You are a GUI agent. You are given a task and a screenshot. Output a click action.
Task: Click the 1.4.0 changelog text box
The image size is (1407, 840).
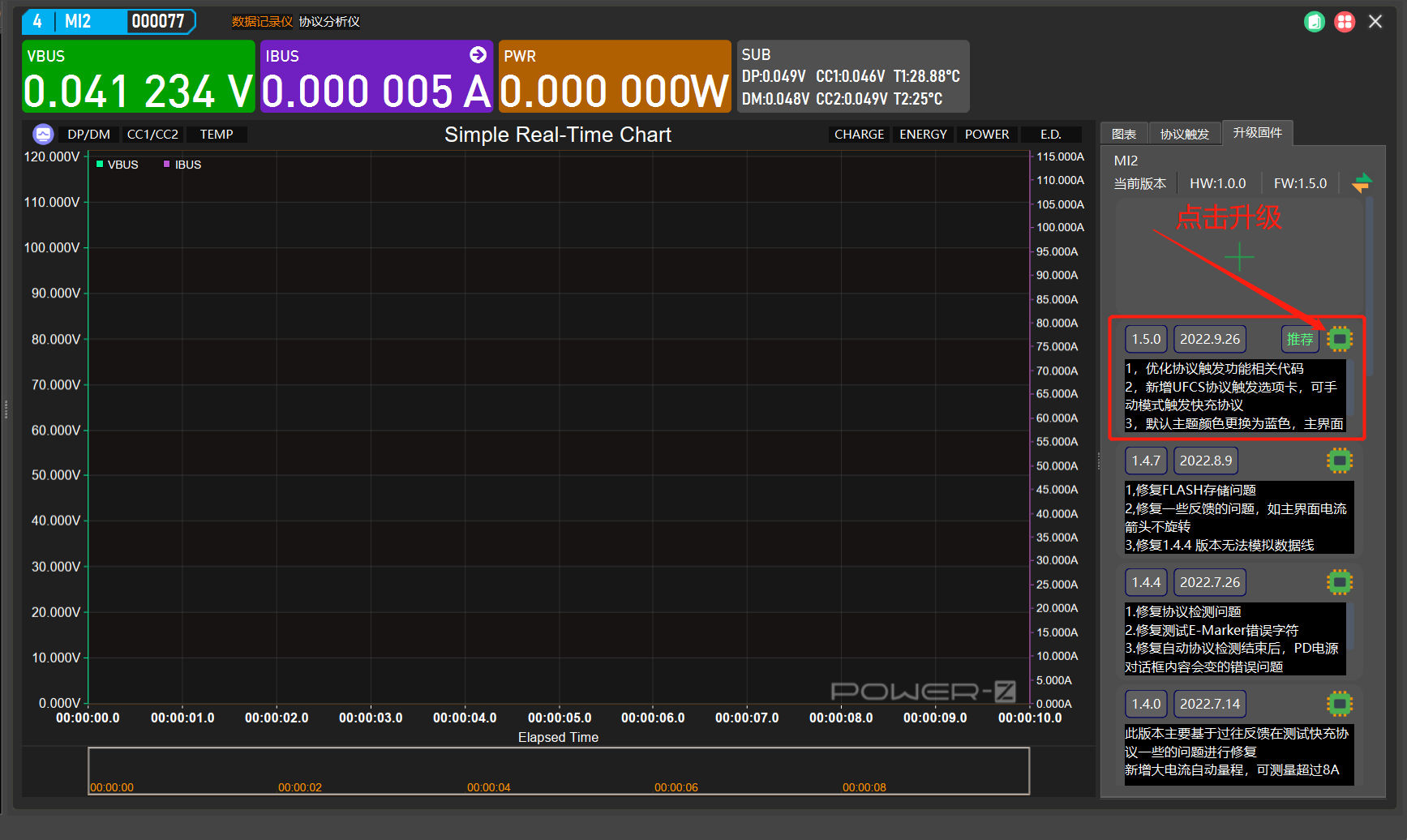pyautogui.click(x=1239, y=755)
